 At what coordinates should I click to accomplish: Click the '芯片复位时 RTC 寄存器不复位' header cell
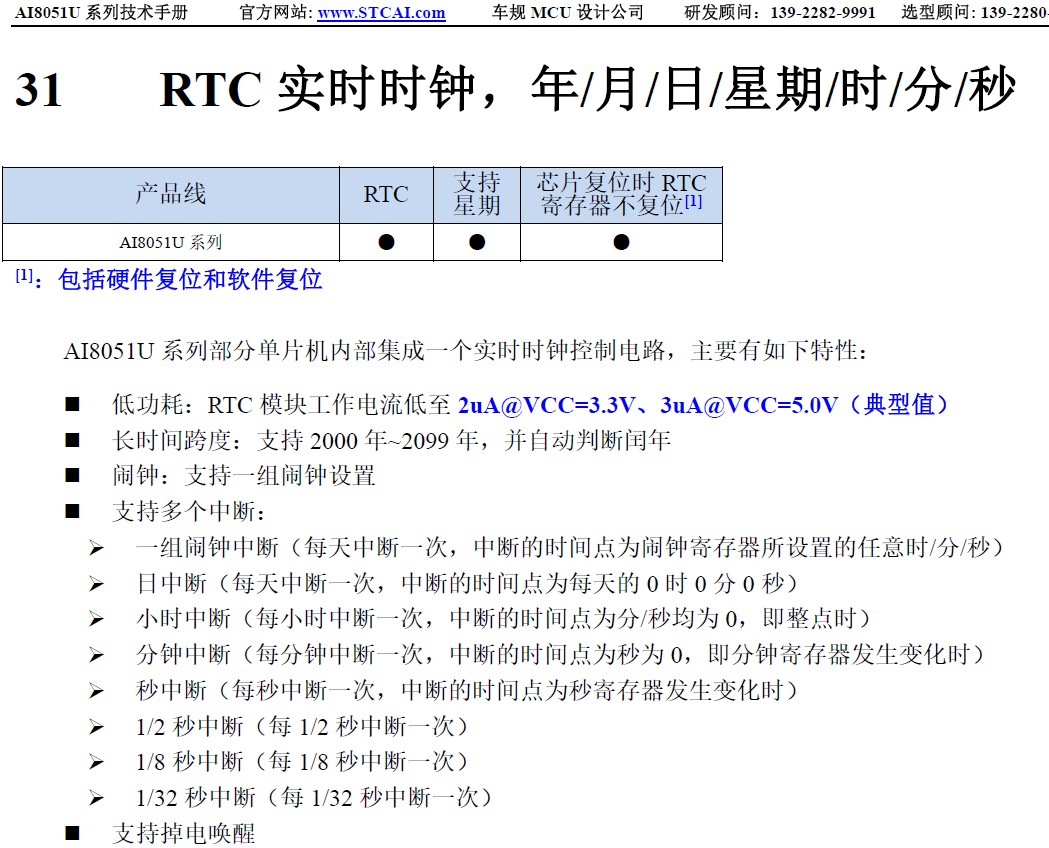point(622,195)
